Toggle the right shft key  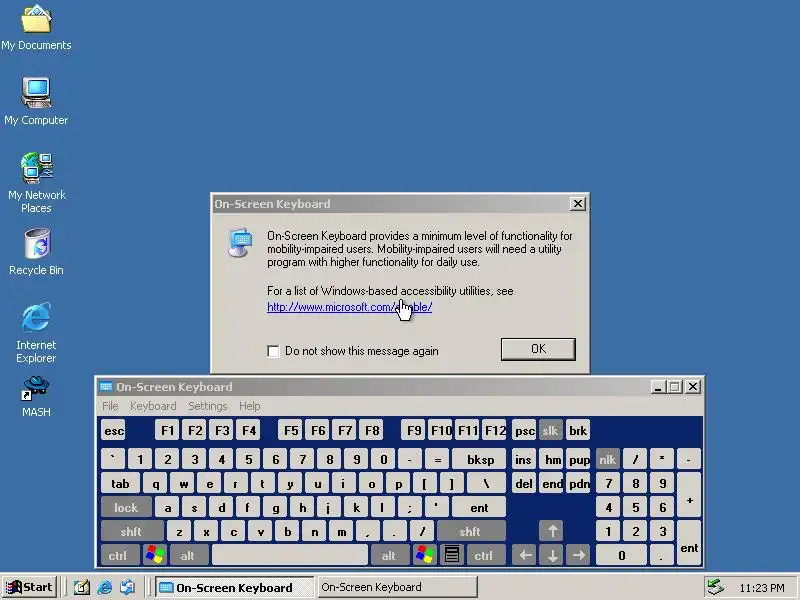click(x=470, y=531)
